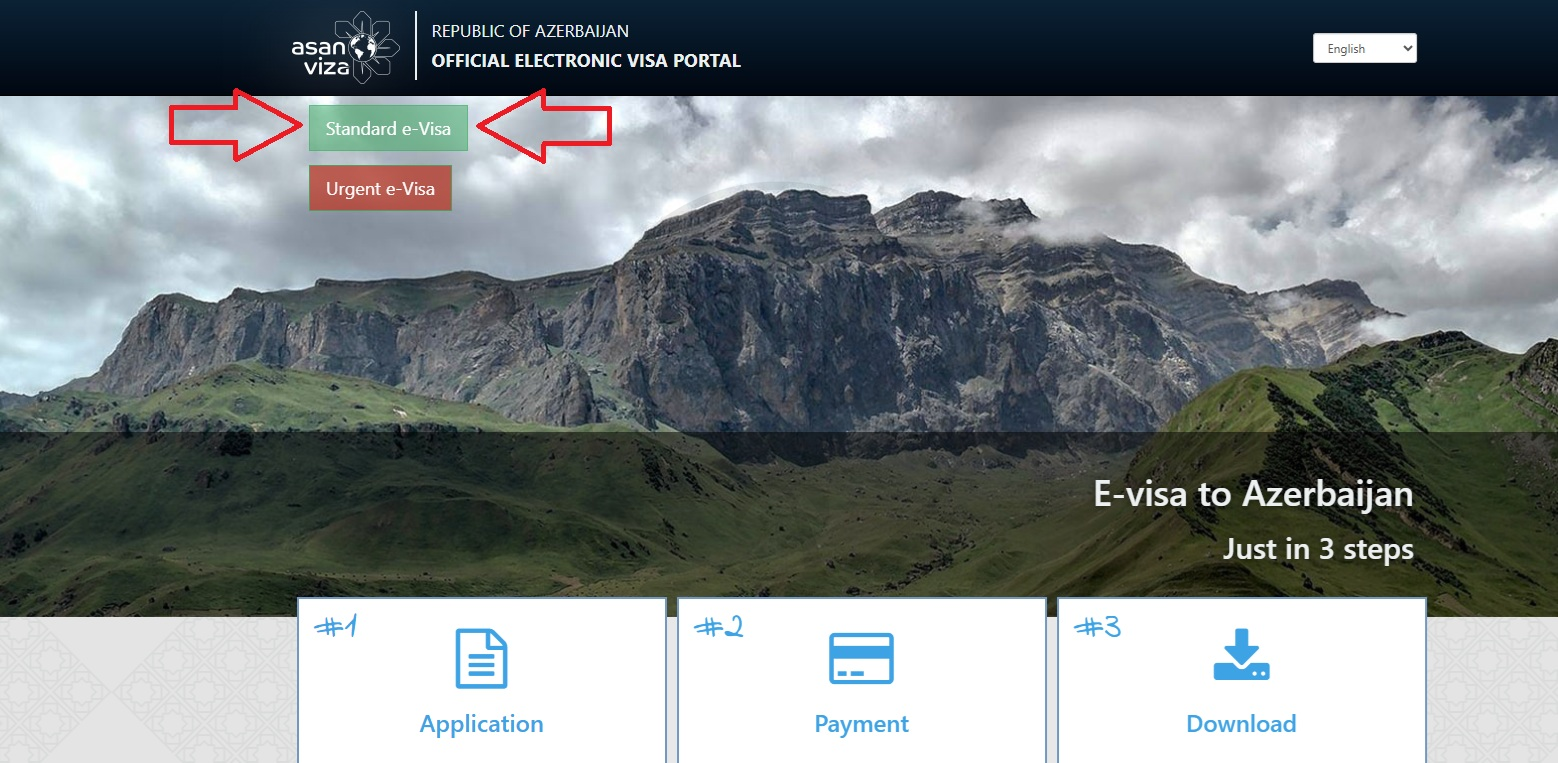
Task: Open the Application step link
Action: (x=481, y=724)
